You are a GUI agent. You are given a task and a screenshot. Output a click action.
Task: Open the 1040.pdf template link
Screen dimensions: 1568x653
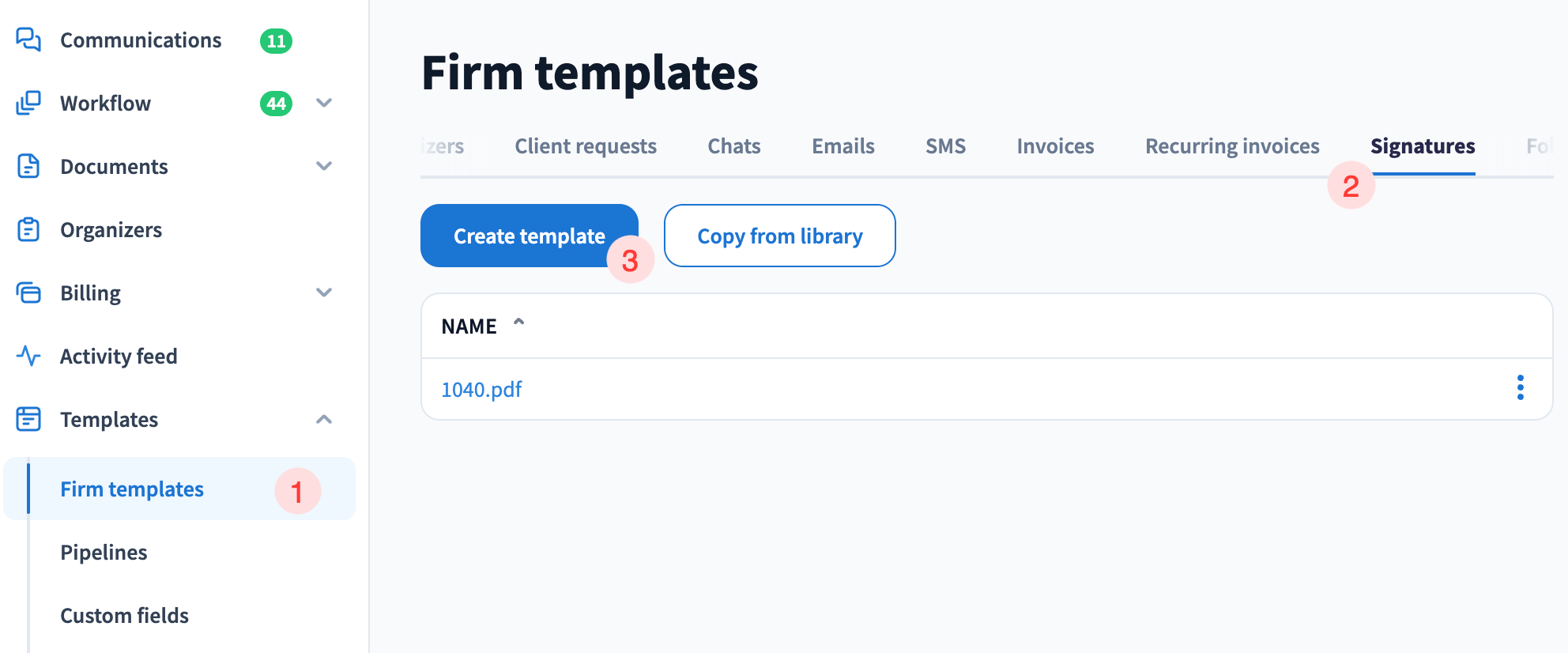pos(481,390)
